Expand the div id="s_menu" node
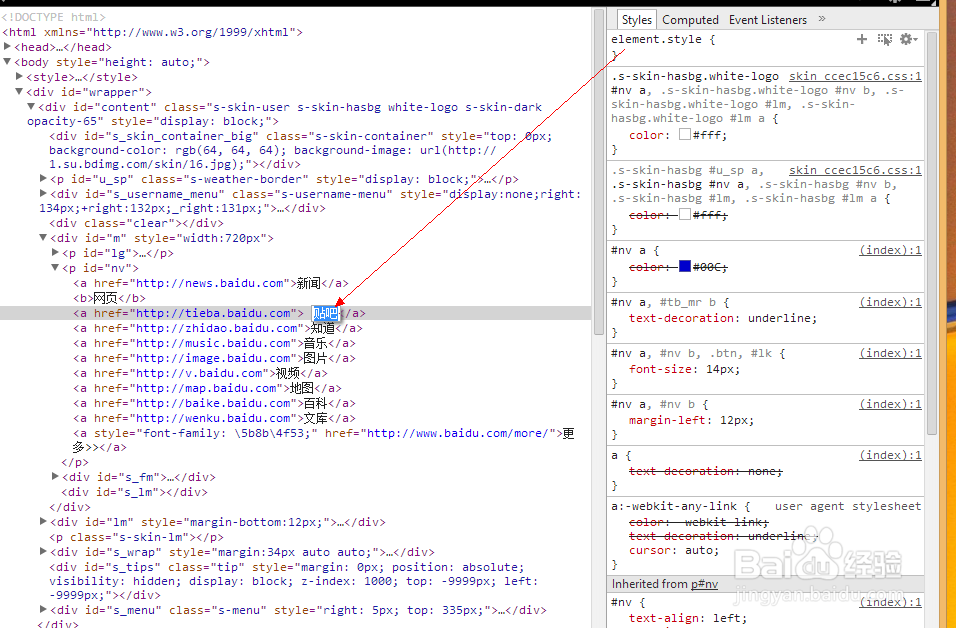 tap(43, 609)
